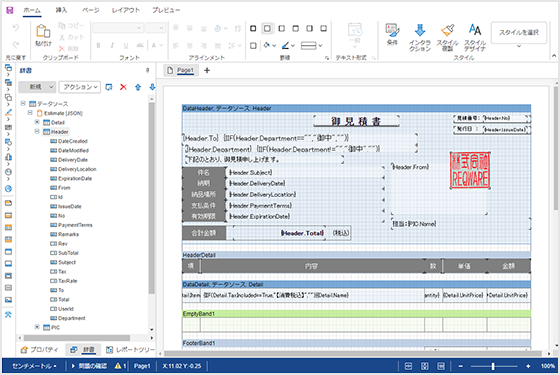Move item up with blue up arrow
The height and width of the screenshot is (375, 560).
[x=138, y=87]
